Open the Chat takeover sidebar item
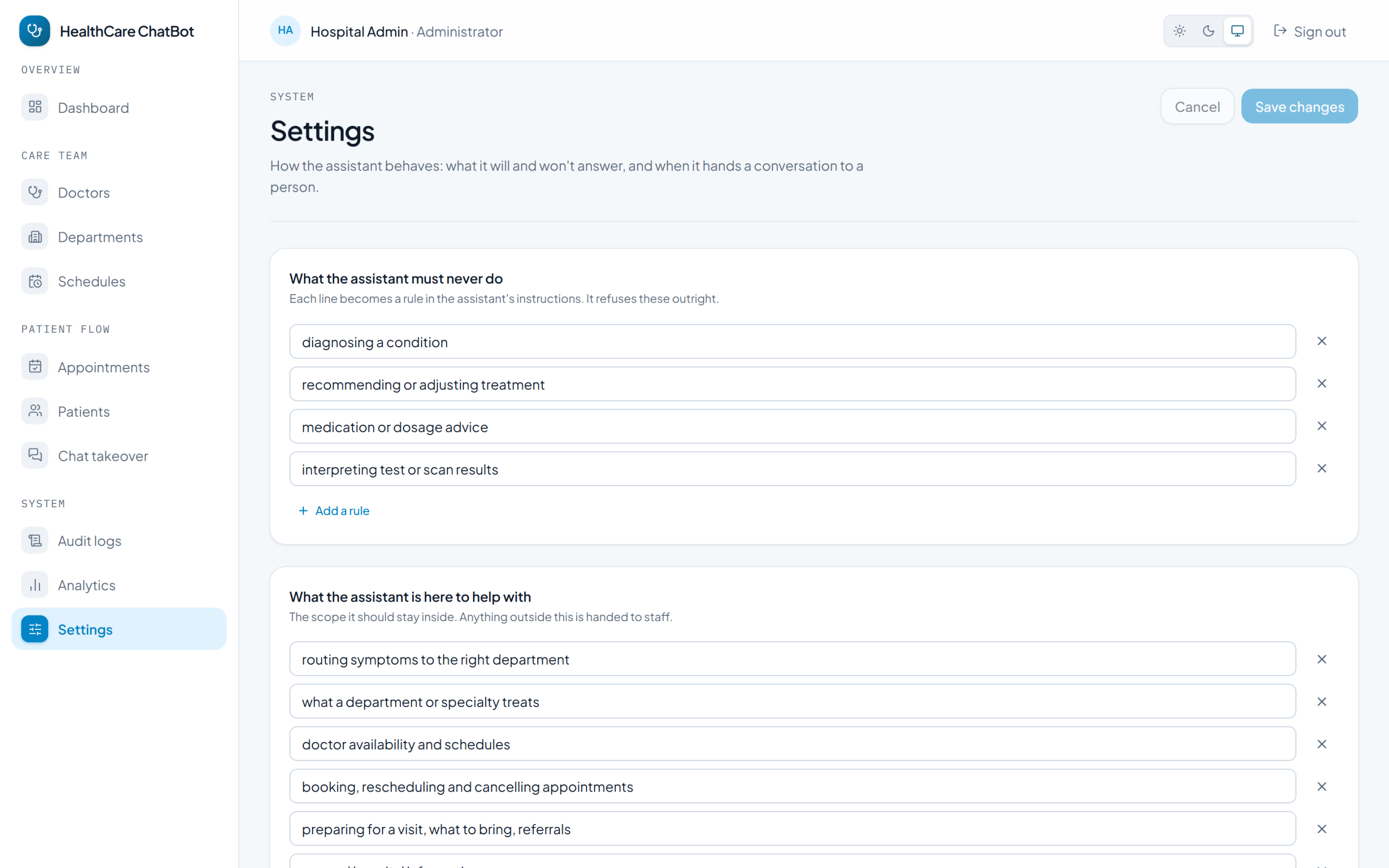1389x868 pixels. (x=119, y=455)
